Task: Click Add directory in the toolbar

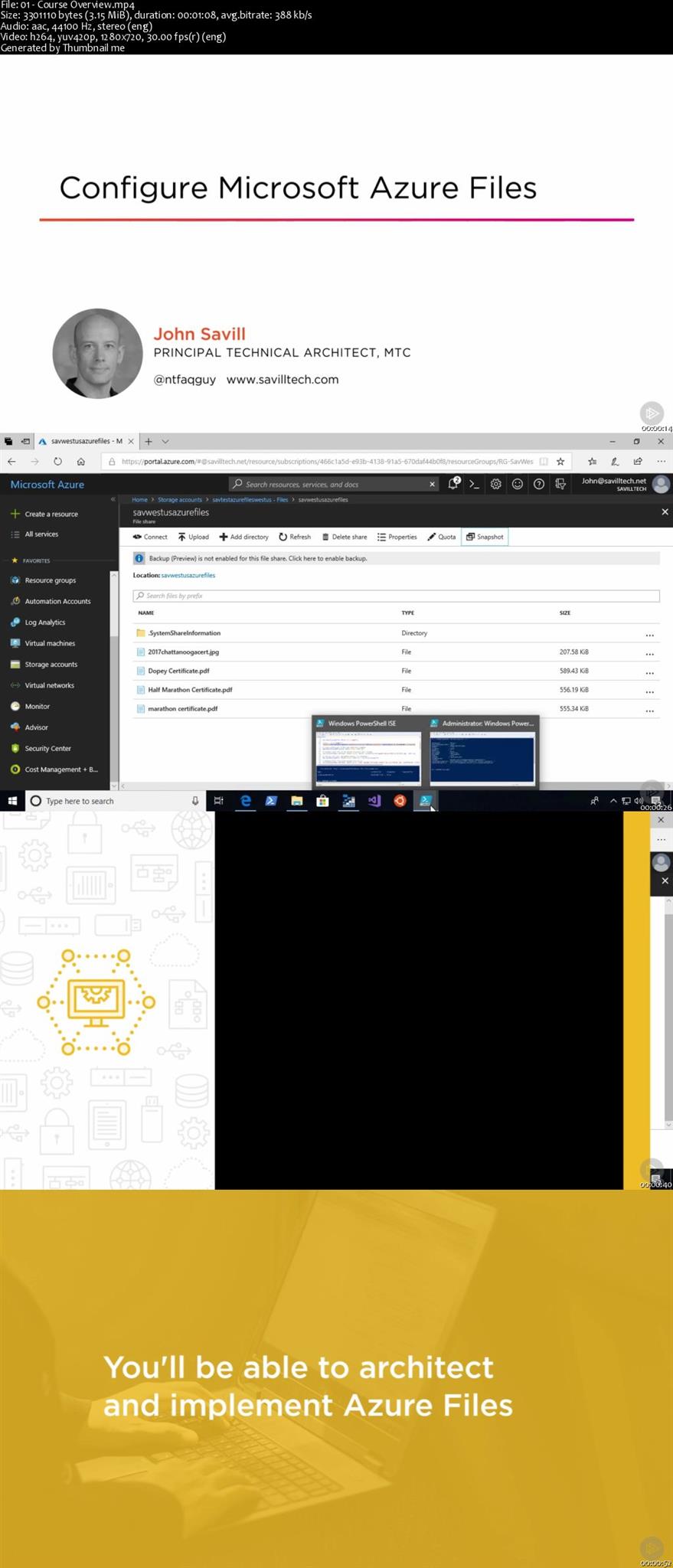Action: (x=244, y=537)
